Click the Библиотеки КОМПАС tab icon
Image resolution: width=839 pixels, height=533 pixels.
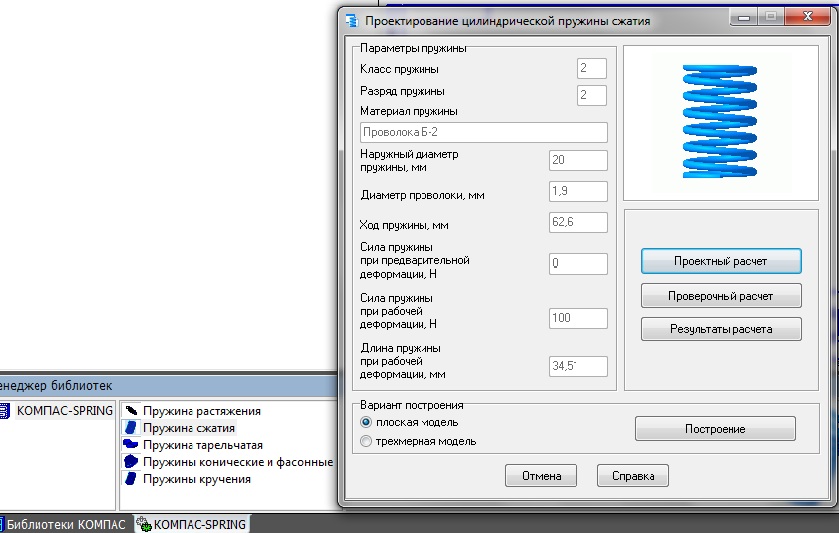point(2,524)
